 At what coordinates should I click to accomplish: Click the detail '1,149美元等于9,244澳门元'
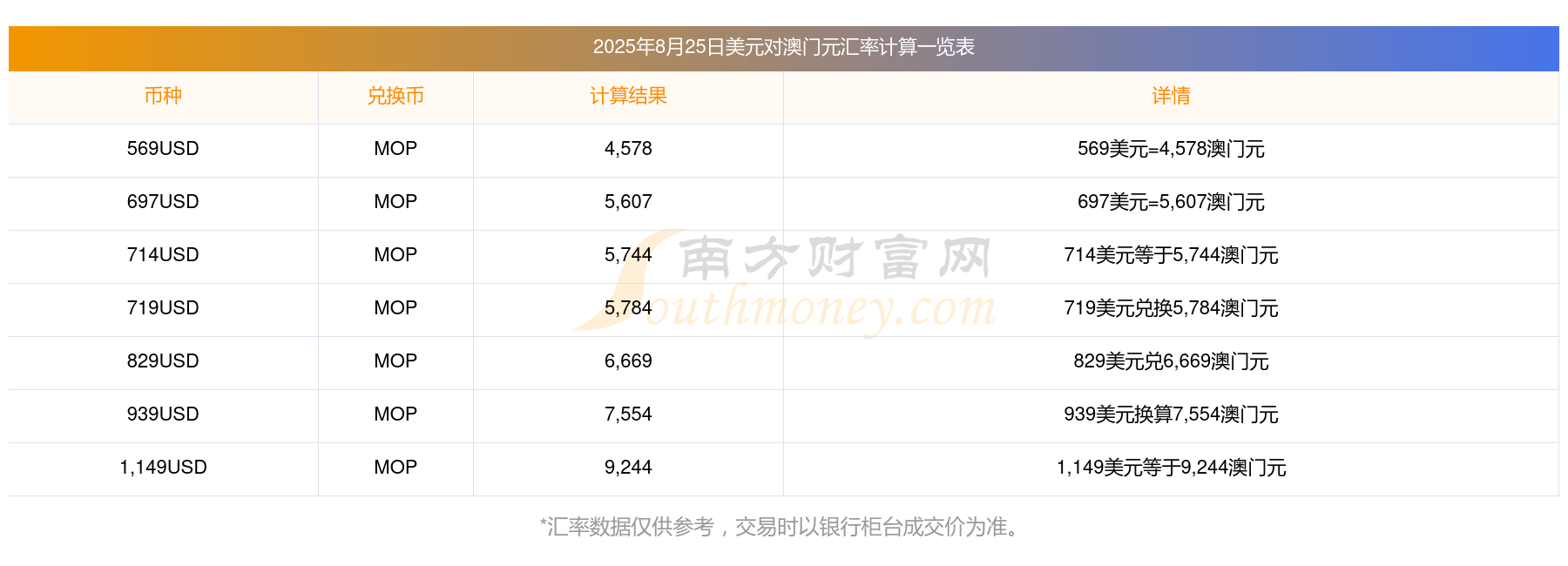(x=1171, y=468)
